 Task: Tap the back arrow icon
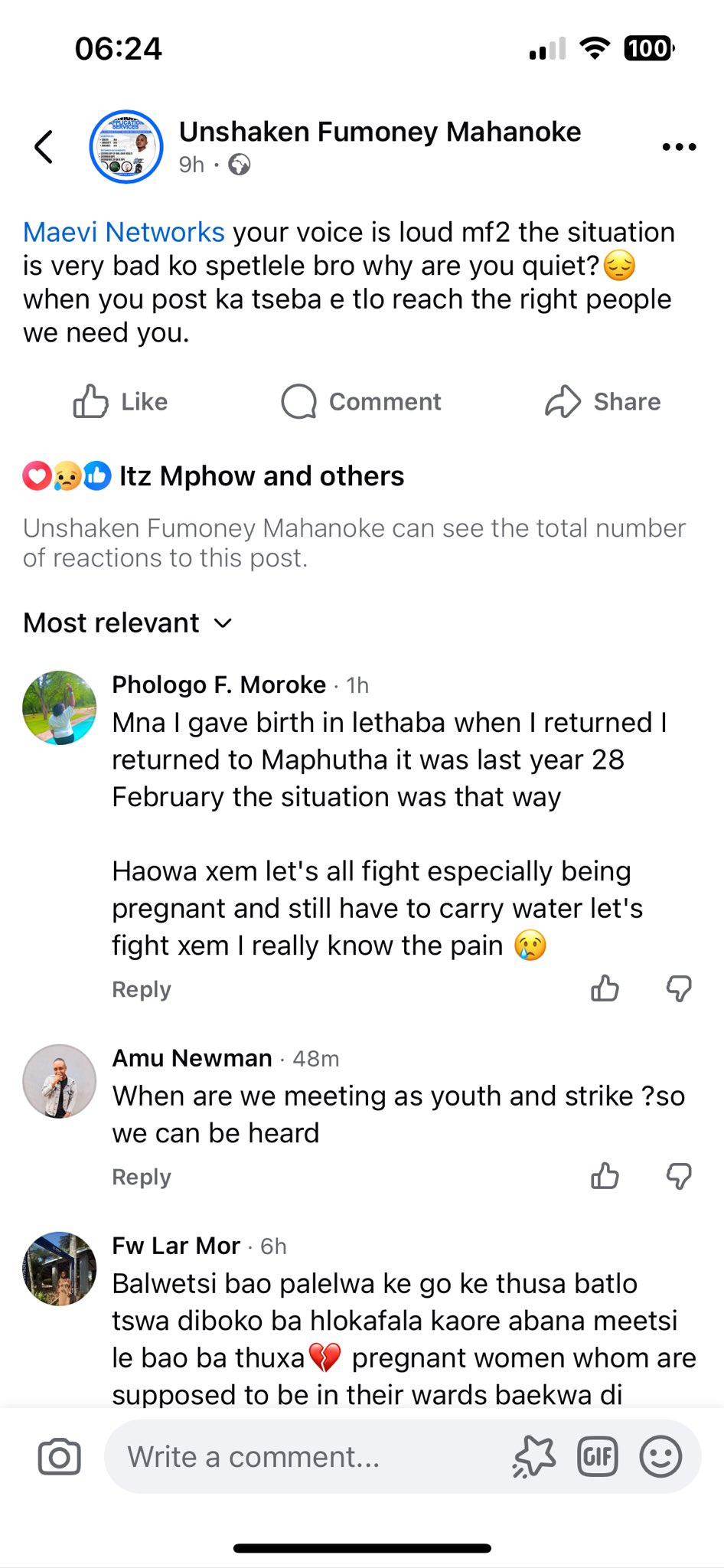pyautogui.click(x=44, y=147)
